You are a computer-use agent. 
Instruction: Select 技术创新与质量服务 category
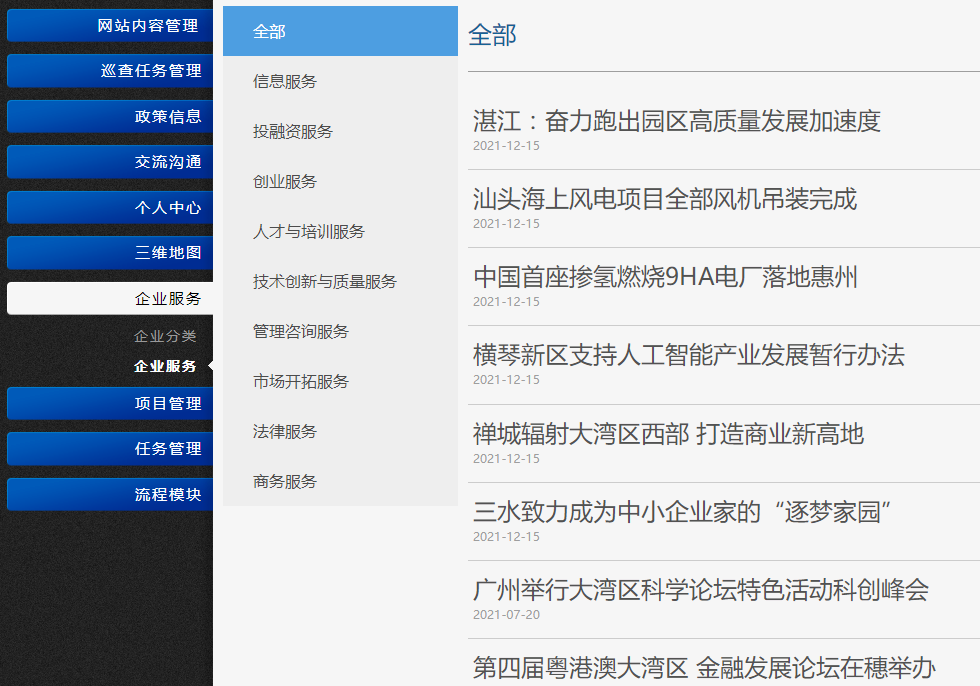(341, 281)
